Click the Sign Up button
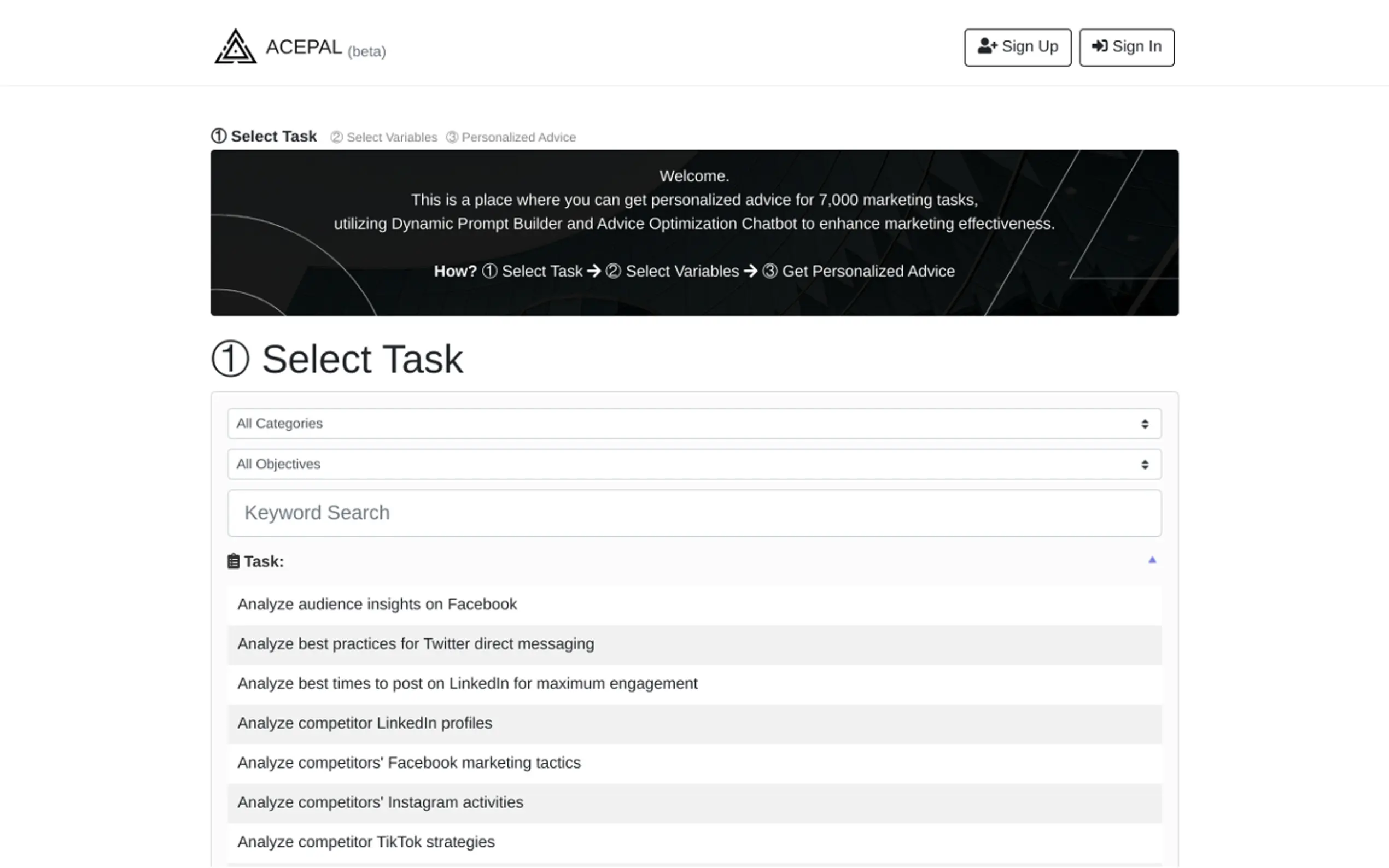Viewport: 1389px width, 868px height. click(x=1017, y=47)
